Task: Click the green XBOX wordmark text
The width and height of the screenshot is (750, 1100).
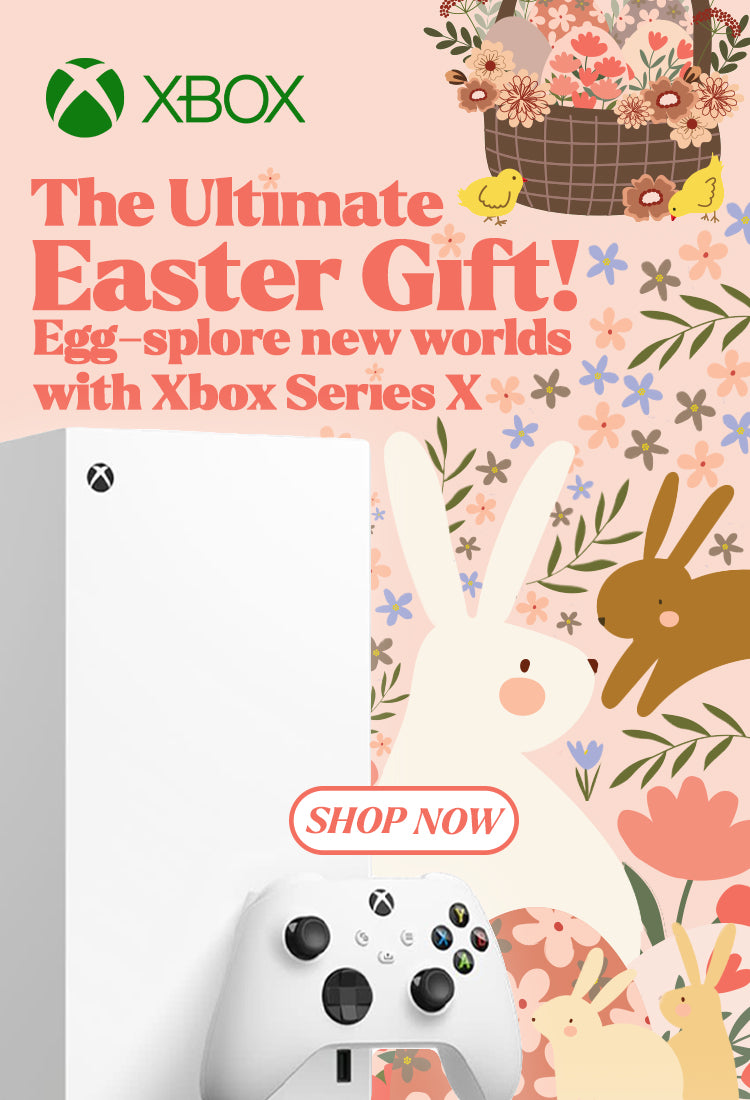Action: (224, 99)
